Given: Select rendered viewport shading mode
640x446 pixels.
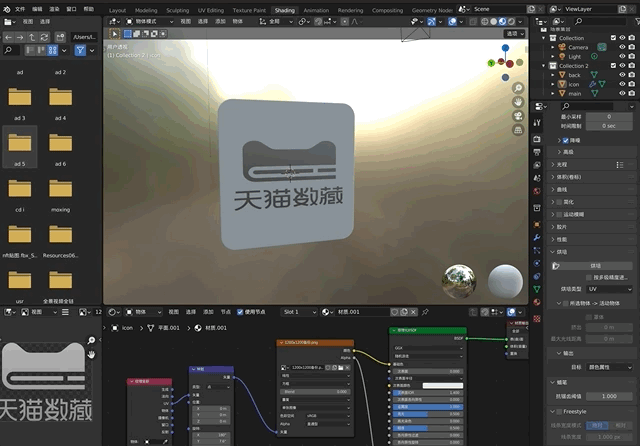Looking at the screenshot, I should click(x=511, y=22).
